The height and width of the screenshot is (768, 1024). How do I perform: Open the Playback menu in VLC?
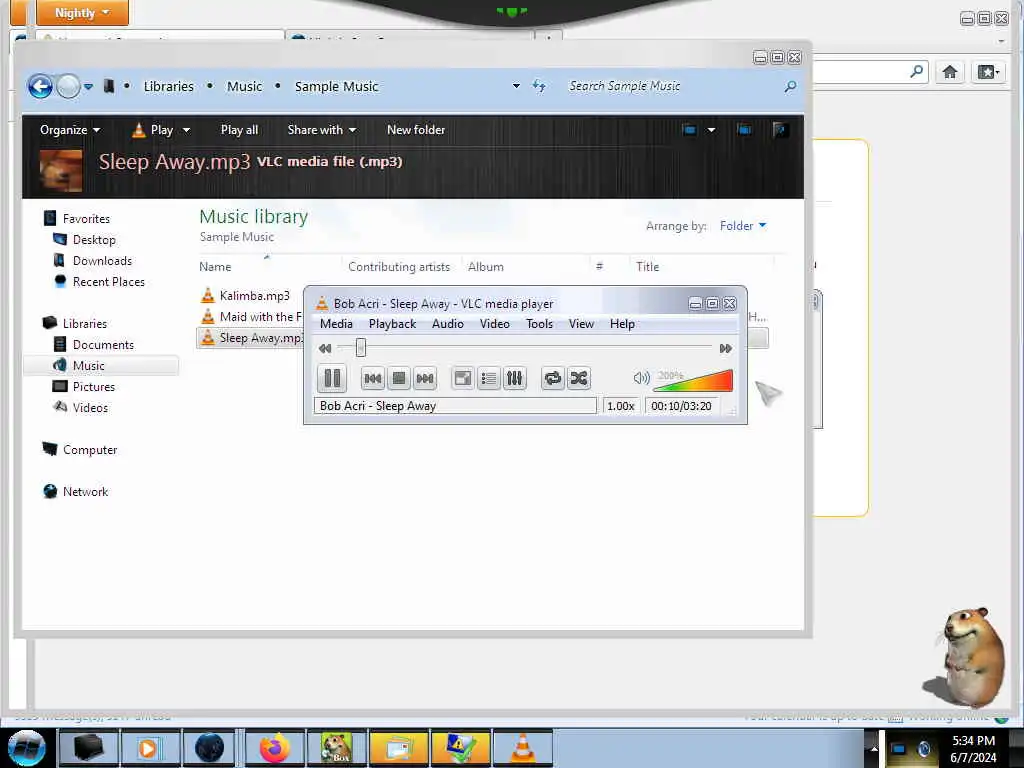392,324
